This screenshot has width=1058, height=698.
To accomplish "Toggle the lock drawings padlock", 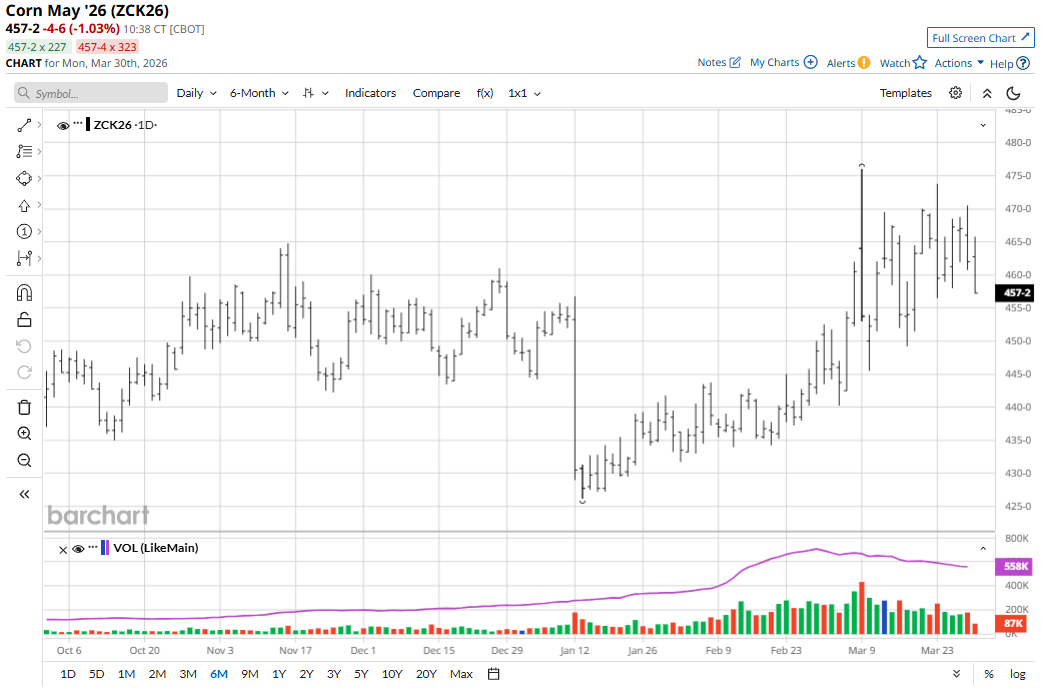I will point(24,319).
